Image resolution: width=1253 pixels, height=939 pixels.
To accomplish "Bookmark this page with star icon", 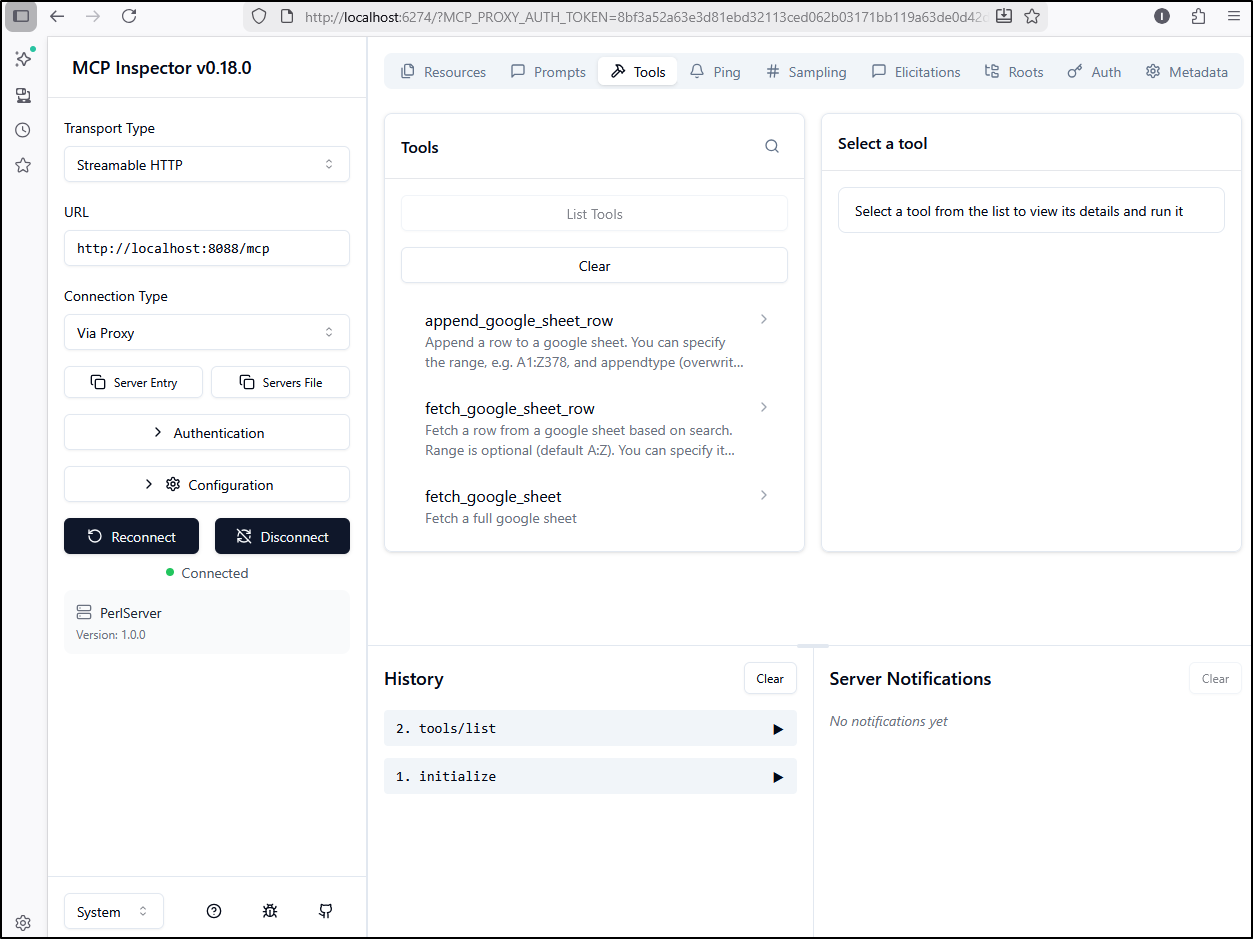I will pyautogui.click(x=1032, y=16).
